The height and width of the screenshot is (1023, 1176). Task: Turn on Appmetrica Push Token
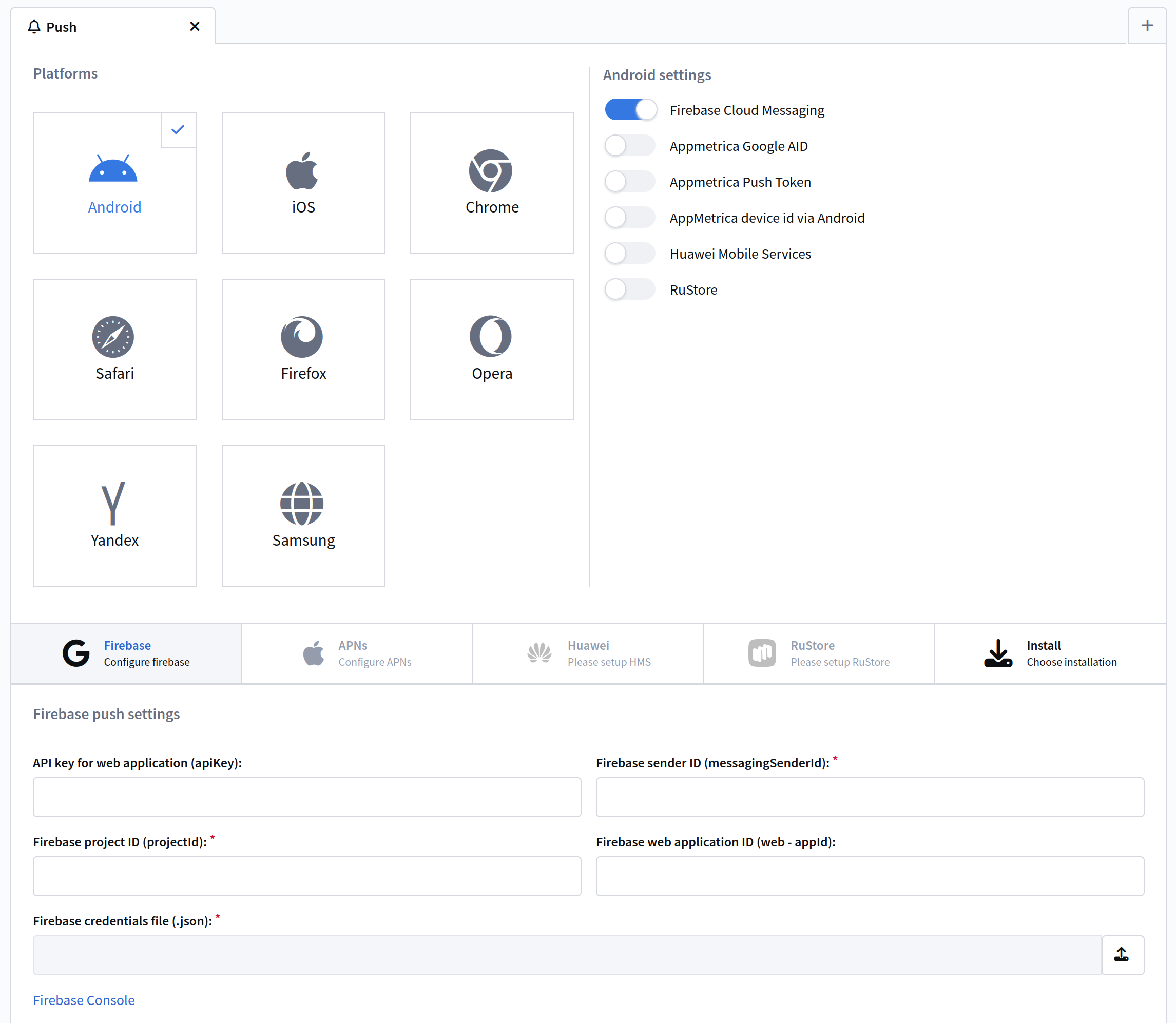tap(631, 182)
